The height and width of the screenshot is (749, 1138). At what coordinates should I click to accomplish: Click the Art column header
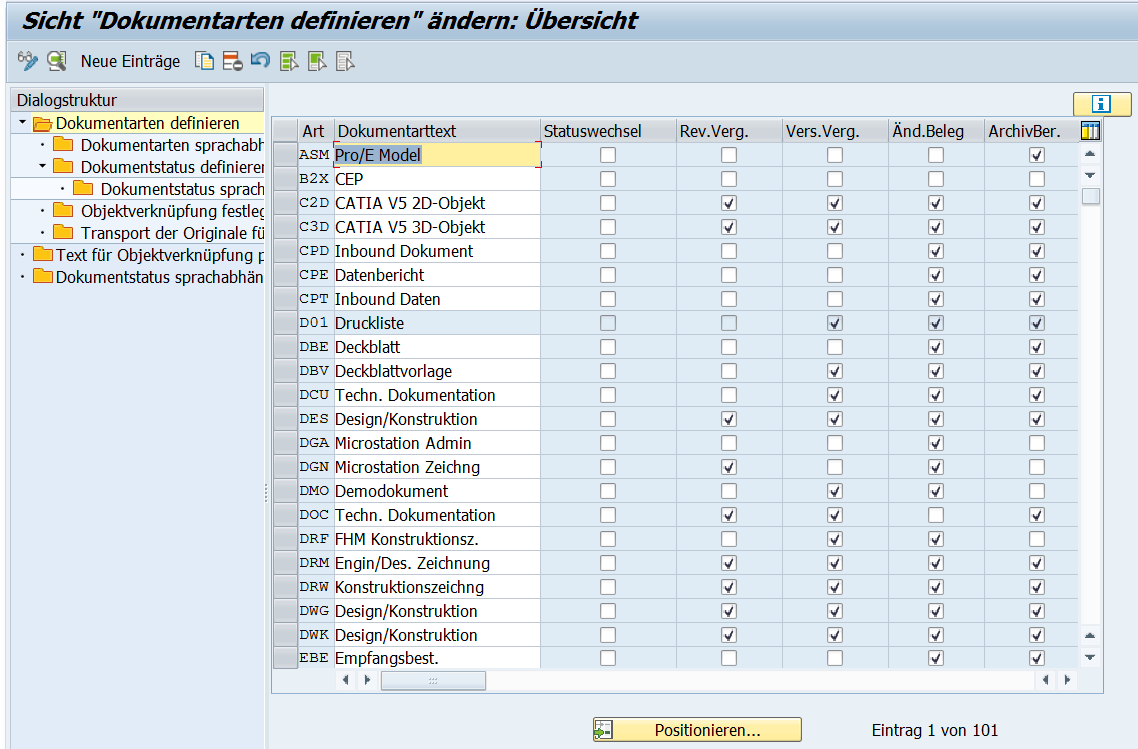point(315,131)
